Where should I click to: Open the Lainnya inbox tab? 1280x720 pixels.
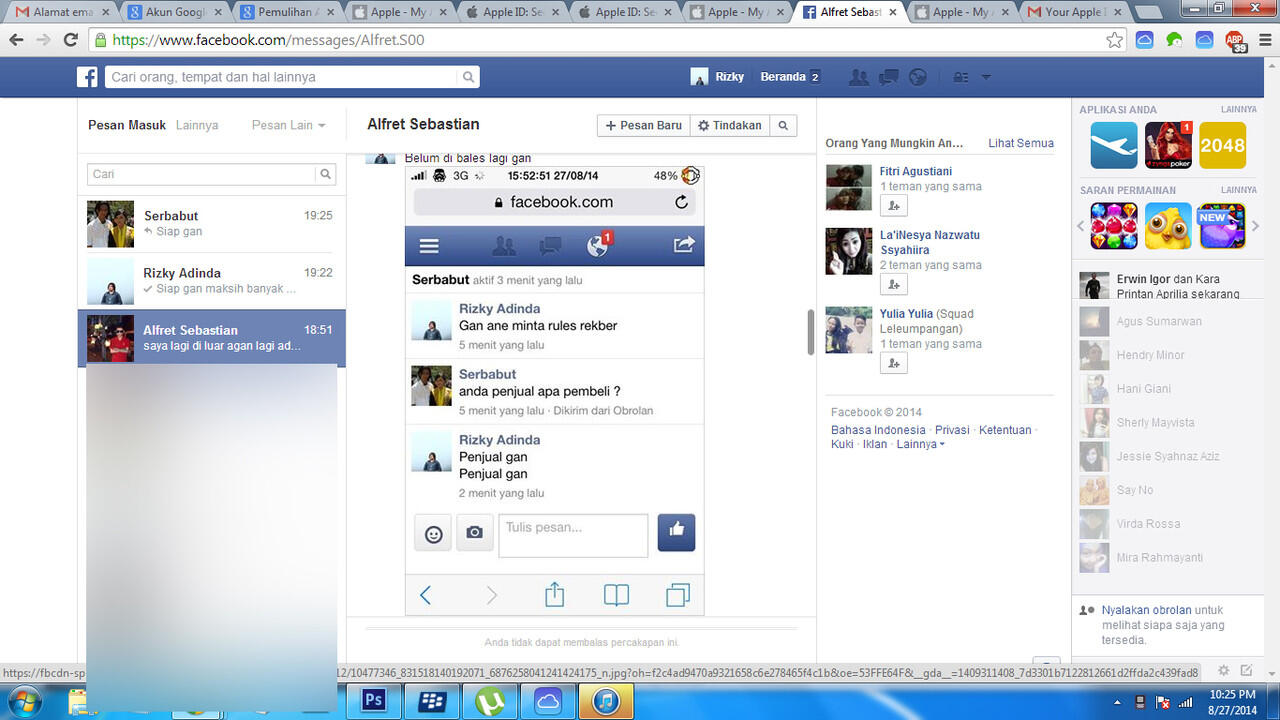point(197,125)
